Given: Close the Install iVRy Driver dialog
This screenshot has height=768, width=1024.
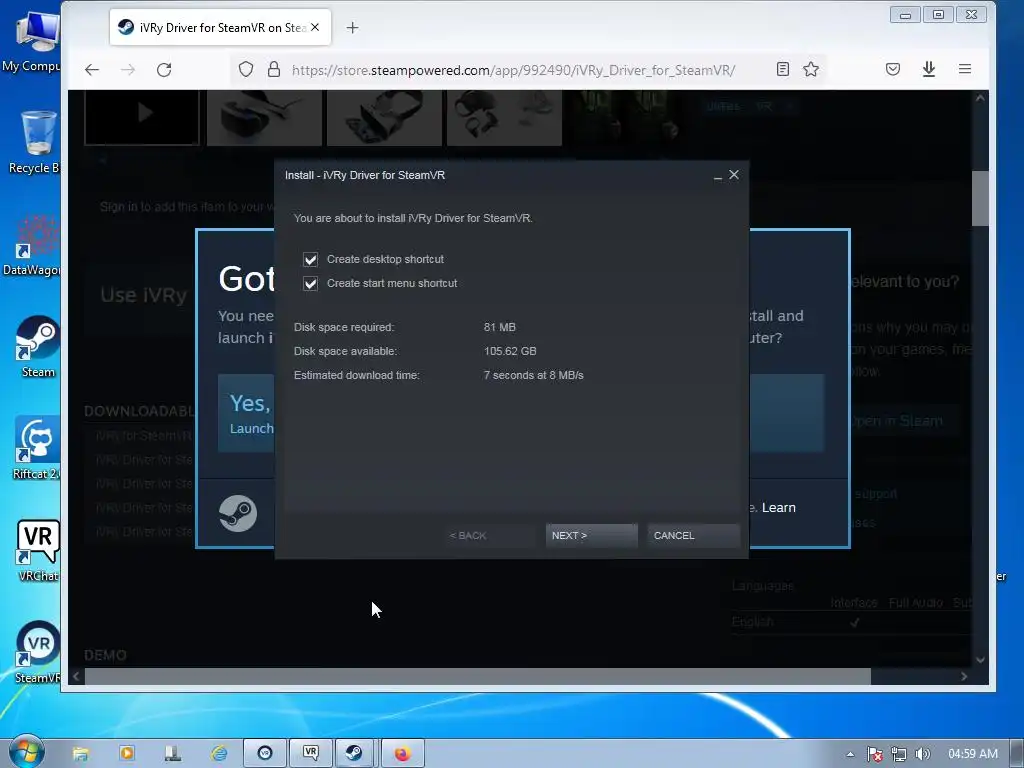Looking at the screenshot, I should 734,175.
